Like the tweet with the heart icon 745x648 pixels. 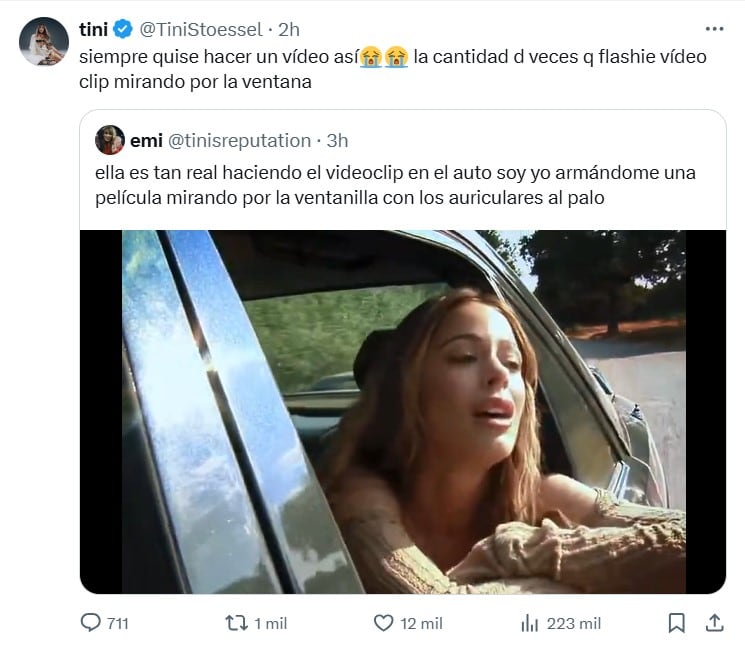[383, 623]
